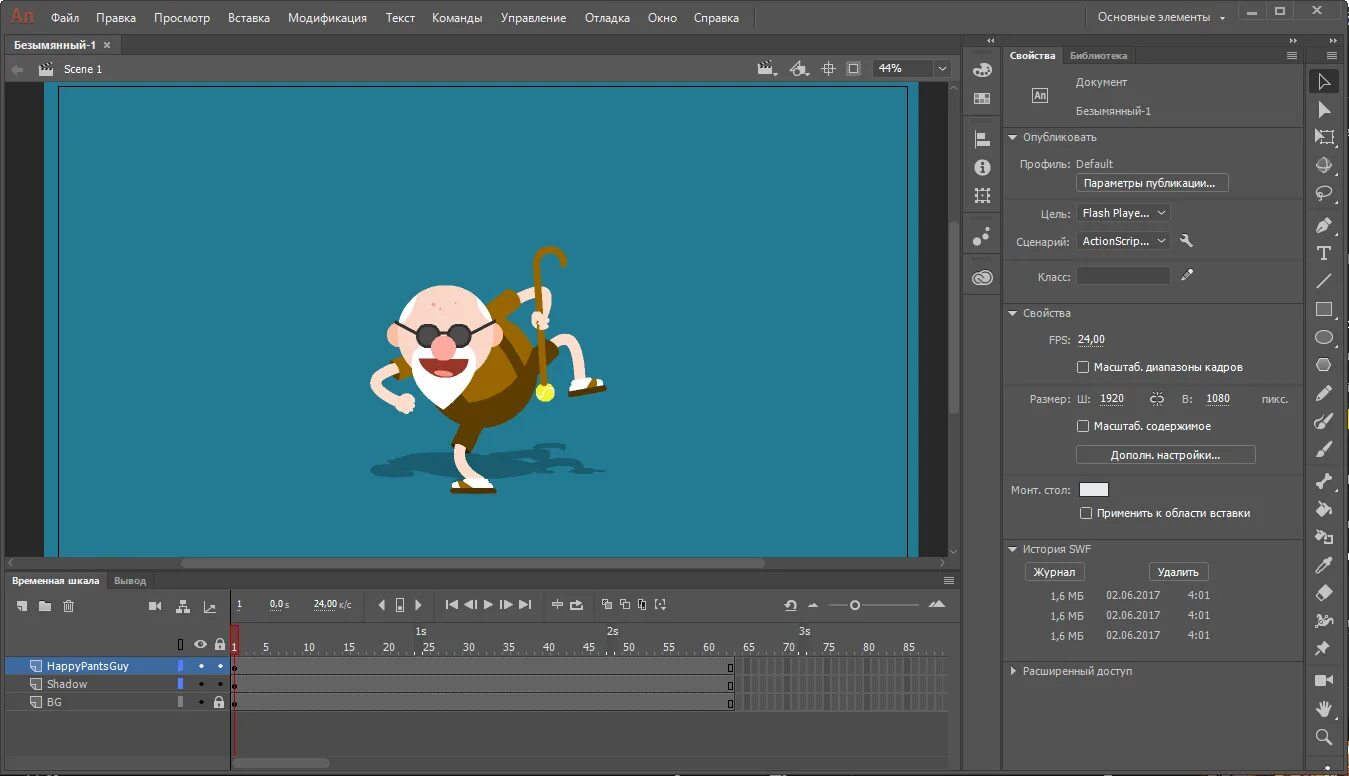
Task: Enable Масштаб. диапазоны кадров checkbox
Action: [x=1083, y=367]
